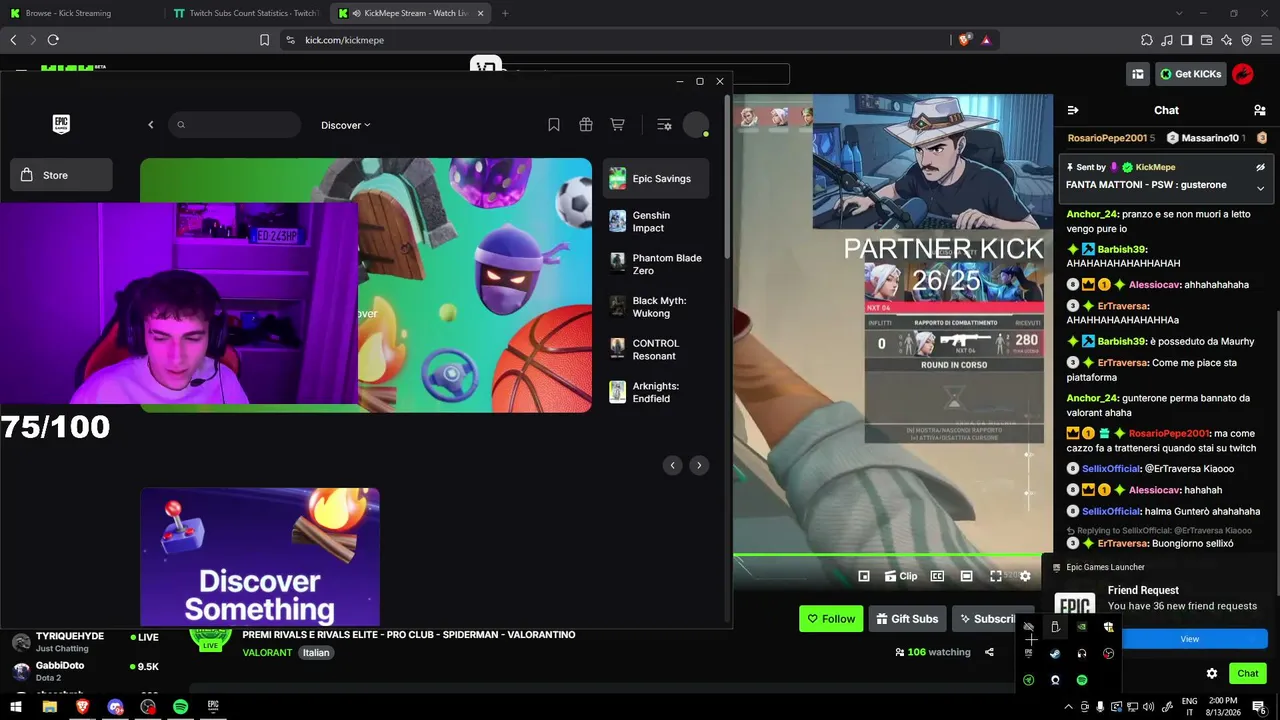
Task: Open Brave Wallet icon in toolbar
Action: 1207,40
